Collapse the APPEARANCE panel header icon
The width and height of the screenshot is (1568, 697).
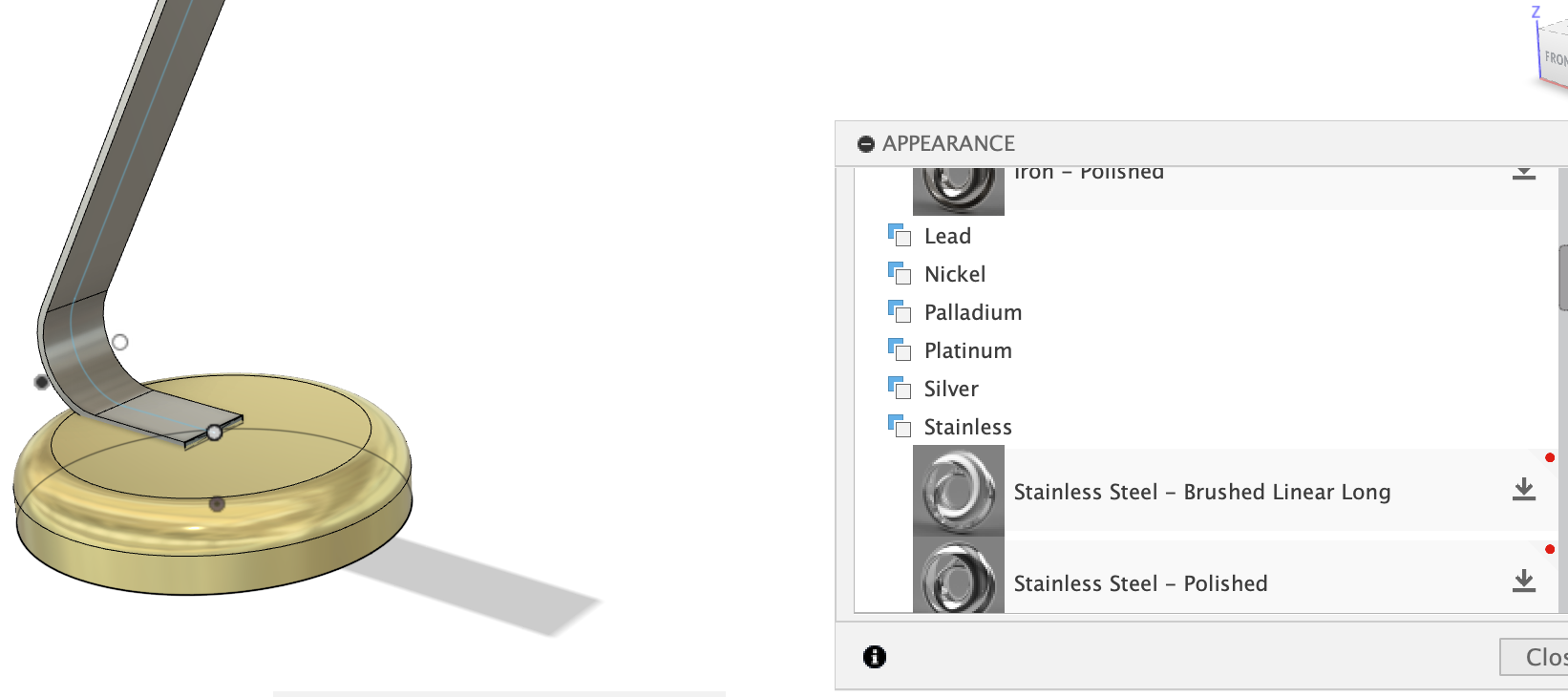tap(866, 144)
